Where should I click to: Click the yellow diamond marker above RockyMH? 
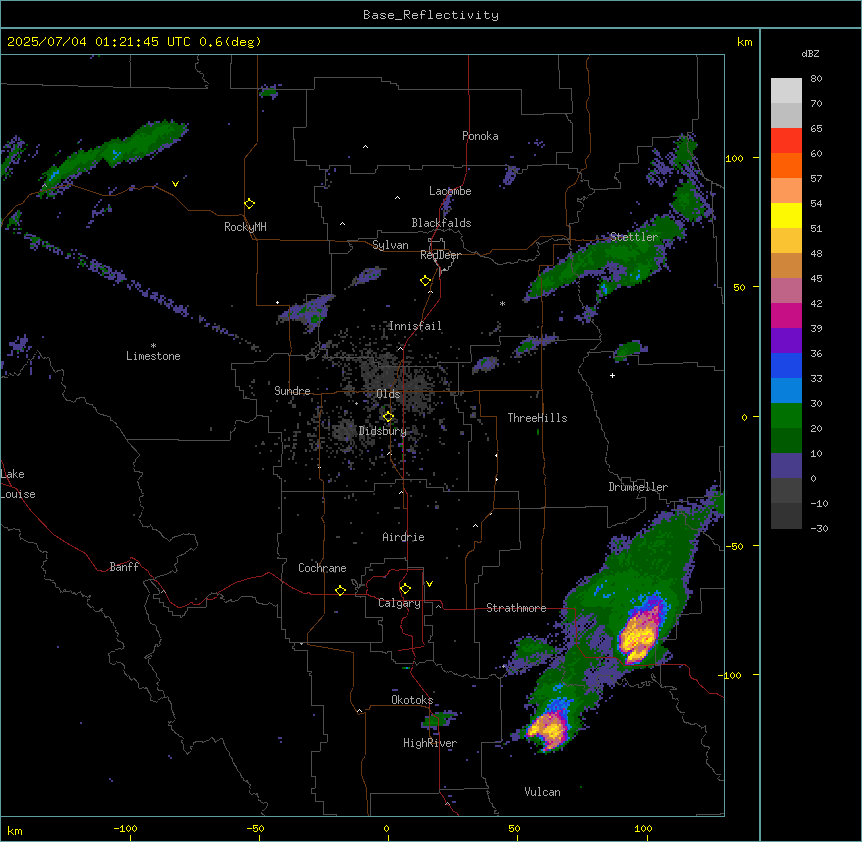point(249,203)
